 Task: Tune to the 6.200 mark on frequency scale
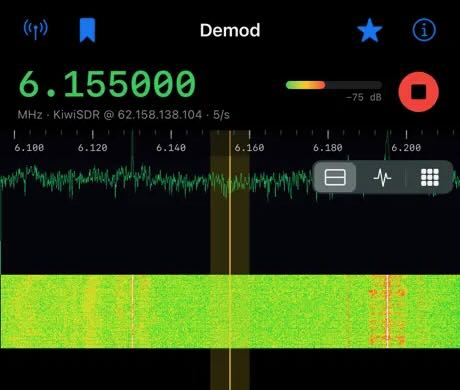tap(406, 147)
